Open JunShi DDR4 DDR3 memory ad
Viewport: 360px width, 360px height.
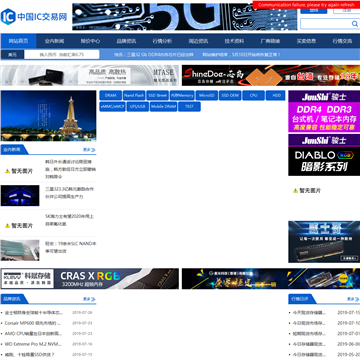click(x=324, y=111)
